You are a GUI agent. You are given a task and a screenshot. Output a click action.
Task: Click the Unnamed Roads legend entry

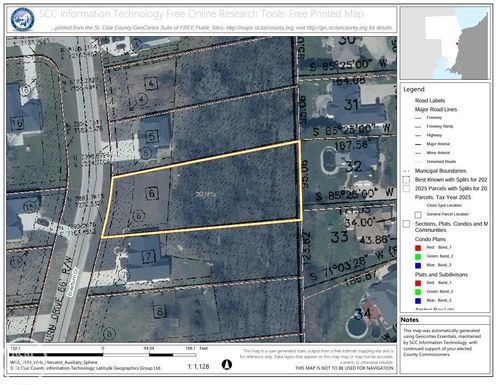(441, 161)
